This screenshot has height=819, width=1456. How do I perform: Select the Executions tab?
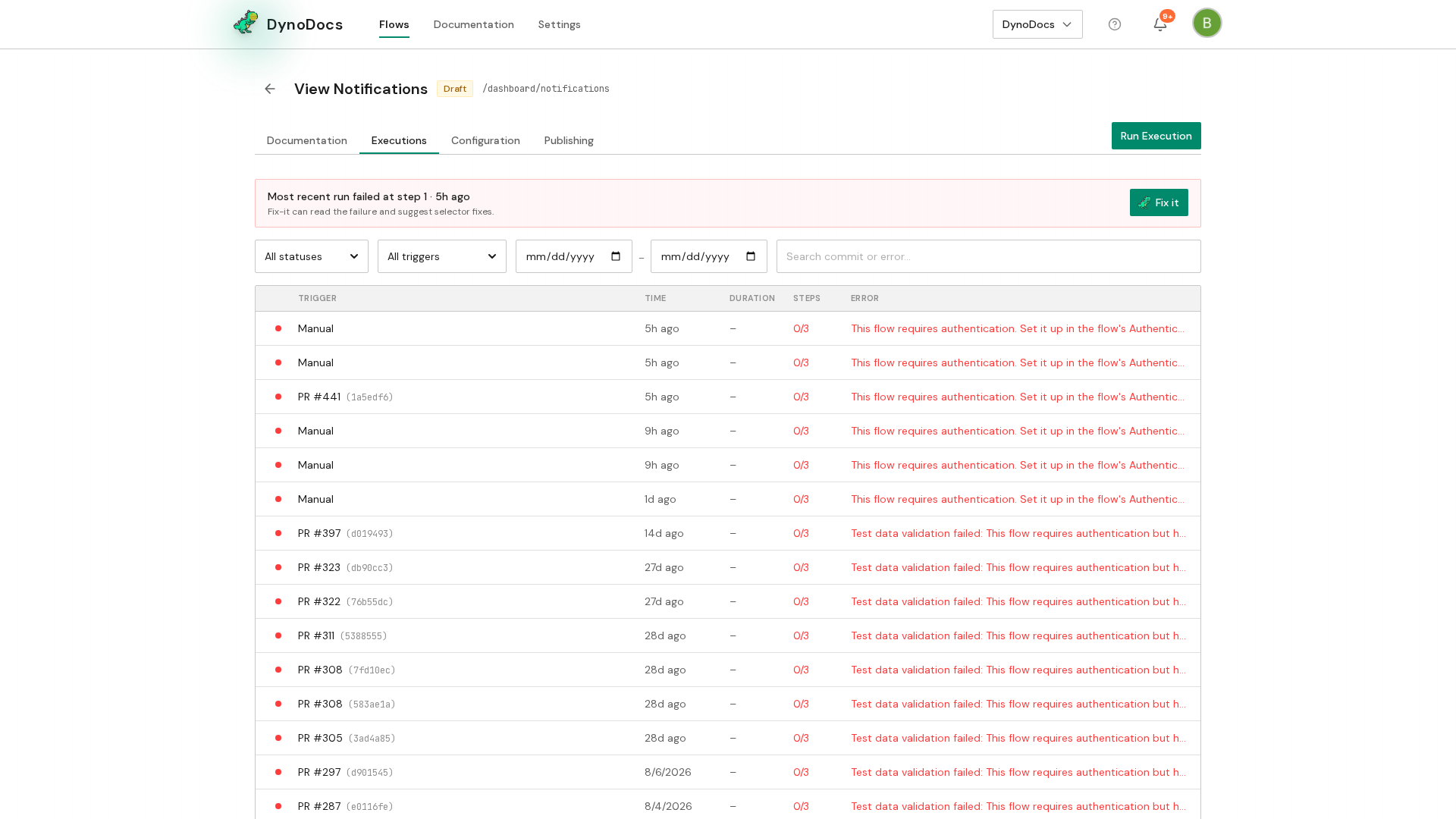[399, 140]
